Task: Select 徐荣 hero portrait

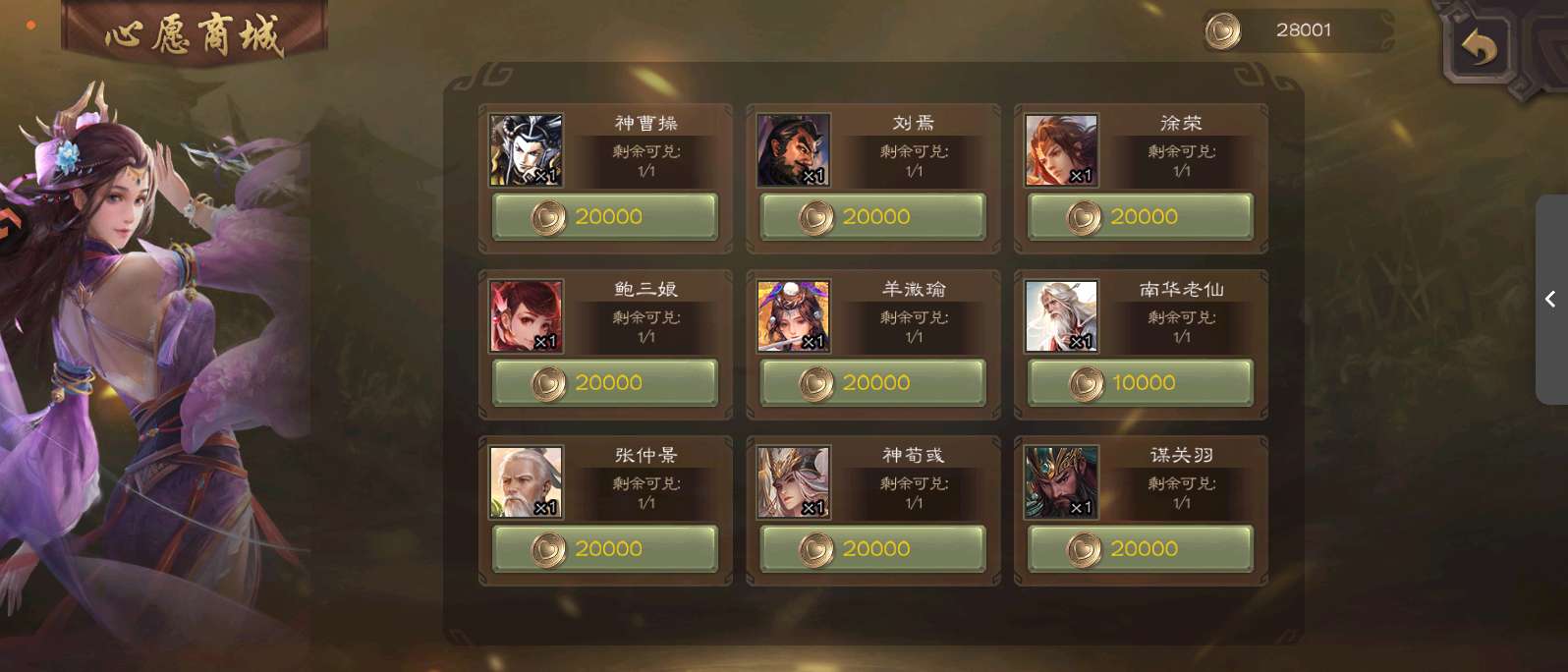Action: (x=1061, y=149)
